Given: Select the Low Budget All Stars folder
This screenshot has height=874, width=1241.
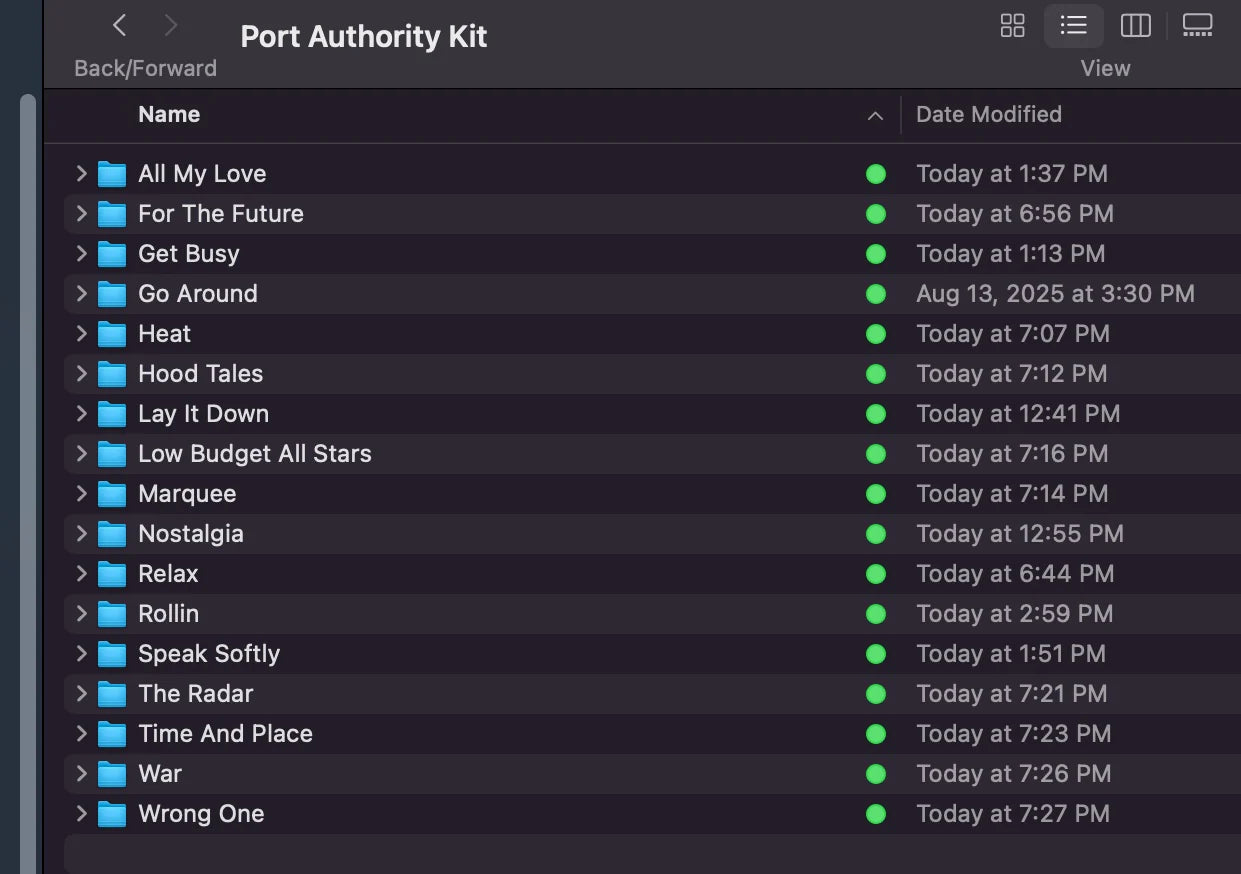Looking at the screenshot, I should coord(254,453).
